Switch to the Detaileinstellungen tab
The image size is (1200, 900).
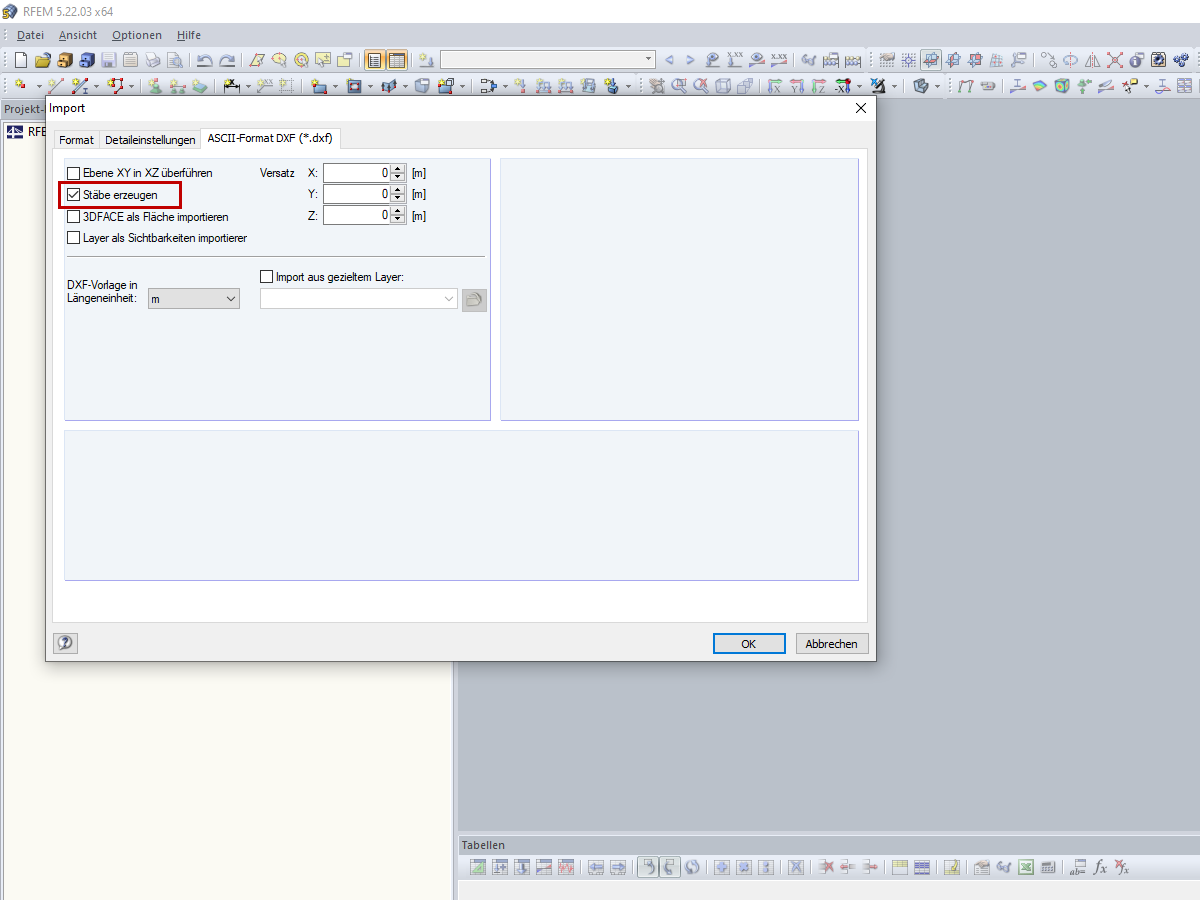pos(150,140)
